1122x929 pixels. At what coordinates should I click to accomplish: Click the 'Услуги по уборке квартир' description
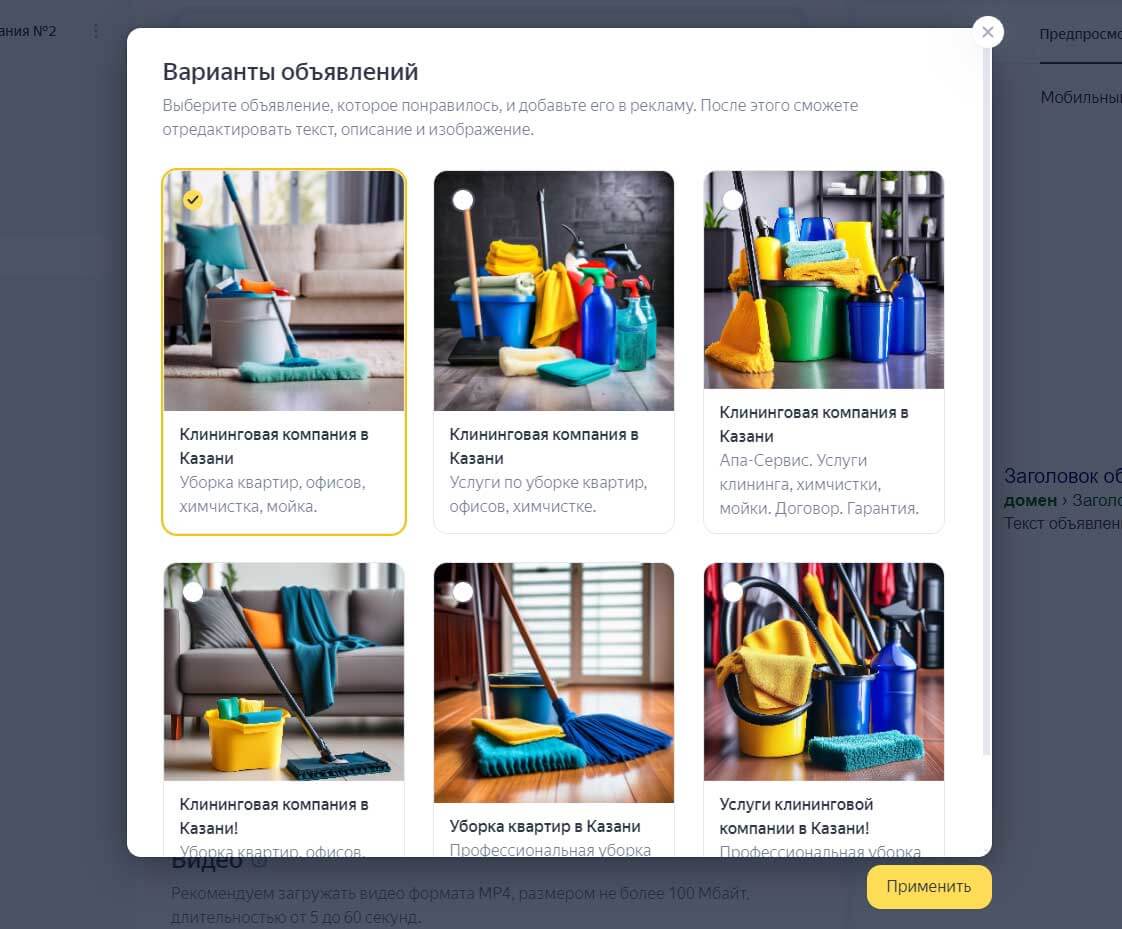[x=548, y=495]
